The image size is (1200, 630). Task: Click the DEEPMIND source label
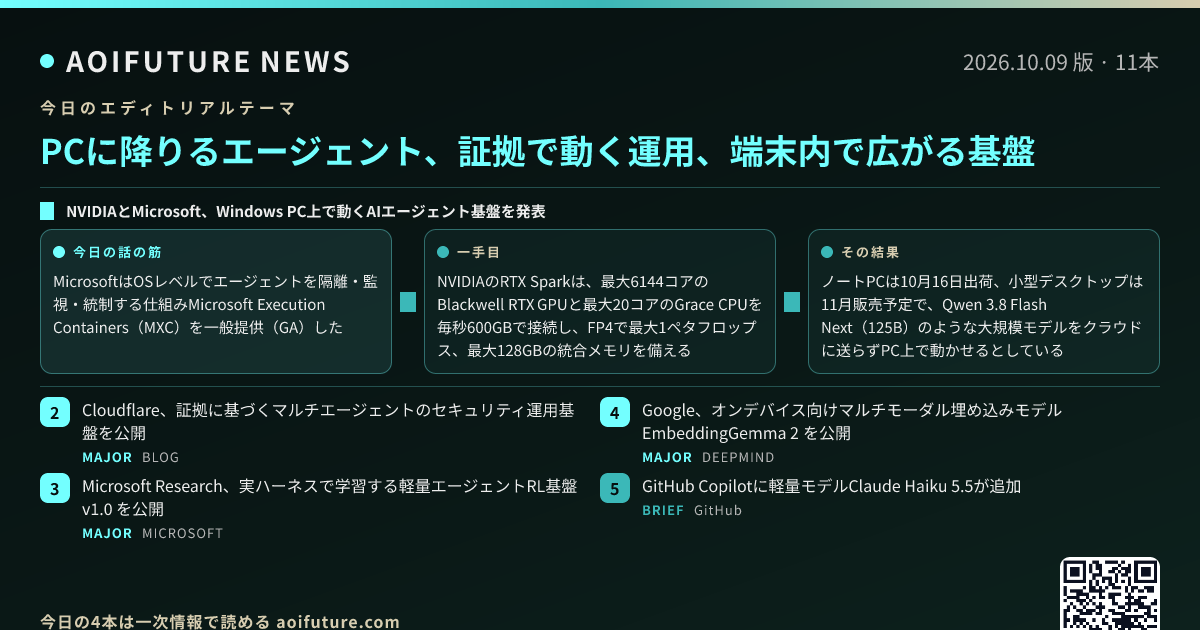pyautogui.click(x=738, y=457)
